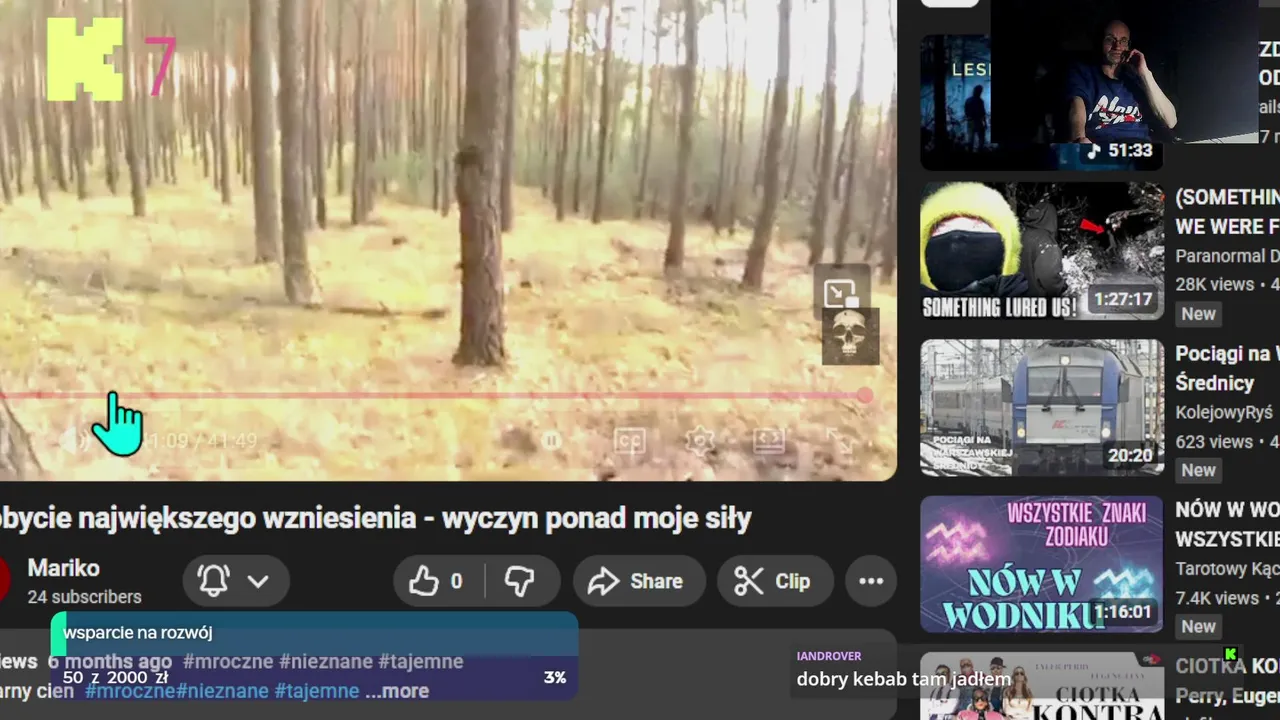Visit the KolejowyRyś channel name
The width and height of the screenshot is (1280, 720).
1224,413
